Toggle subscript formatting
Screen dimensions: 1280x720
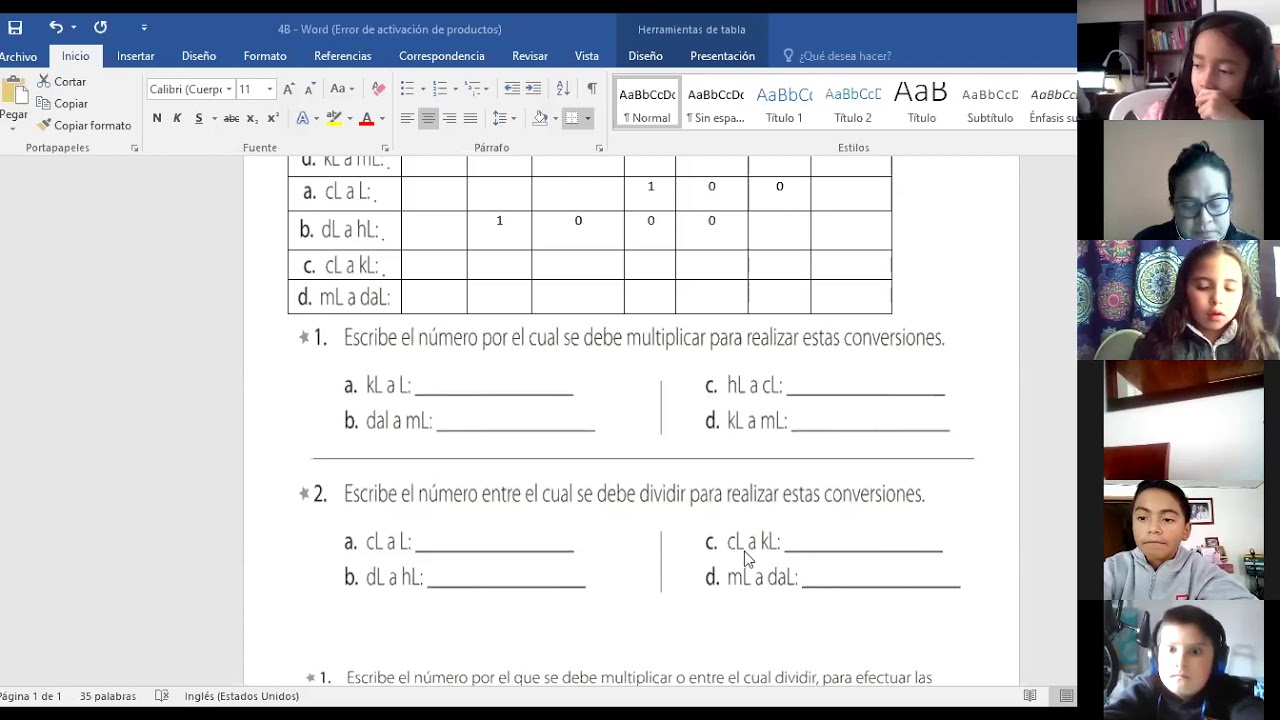(252, 119)
